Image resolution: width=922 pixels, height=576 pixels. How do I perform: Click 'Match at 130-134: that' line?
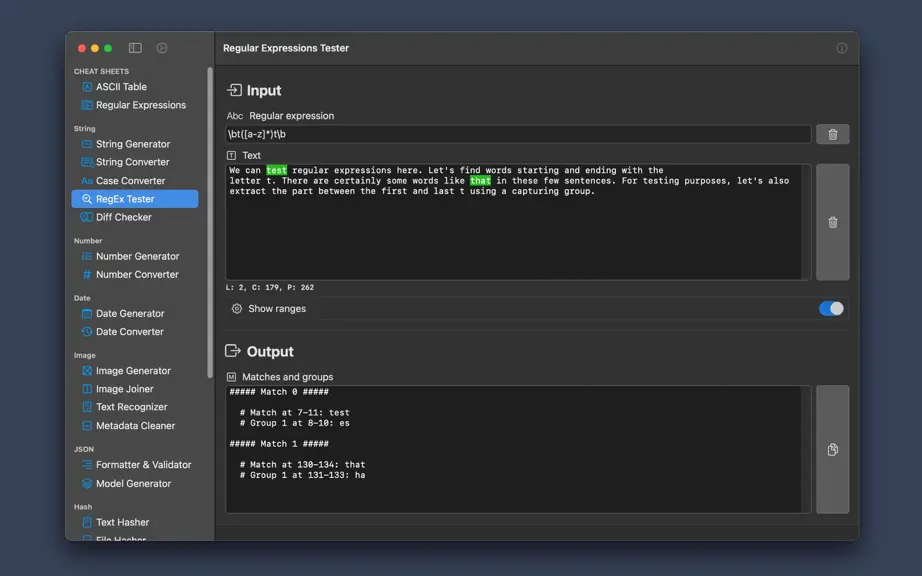coord(303,465)
